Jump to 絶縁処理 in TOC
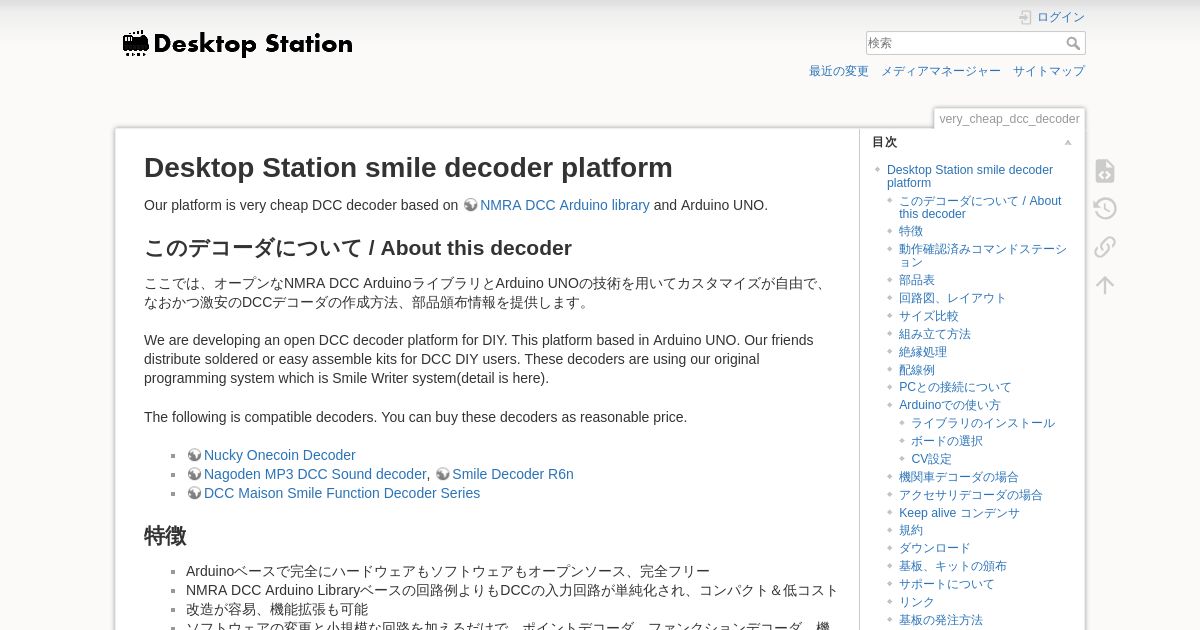 click(923, 352)
